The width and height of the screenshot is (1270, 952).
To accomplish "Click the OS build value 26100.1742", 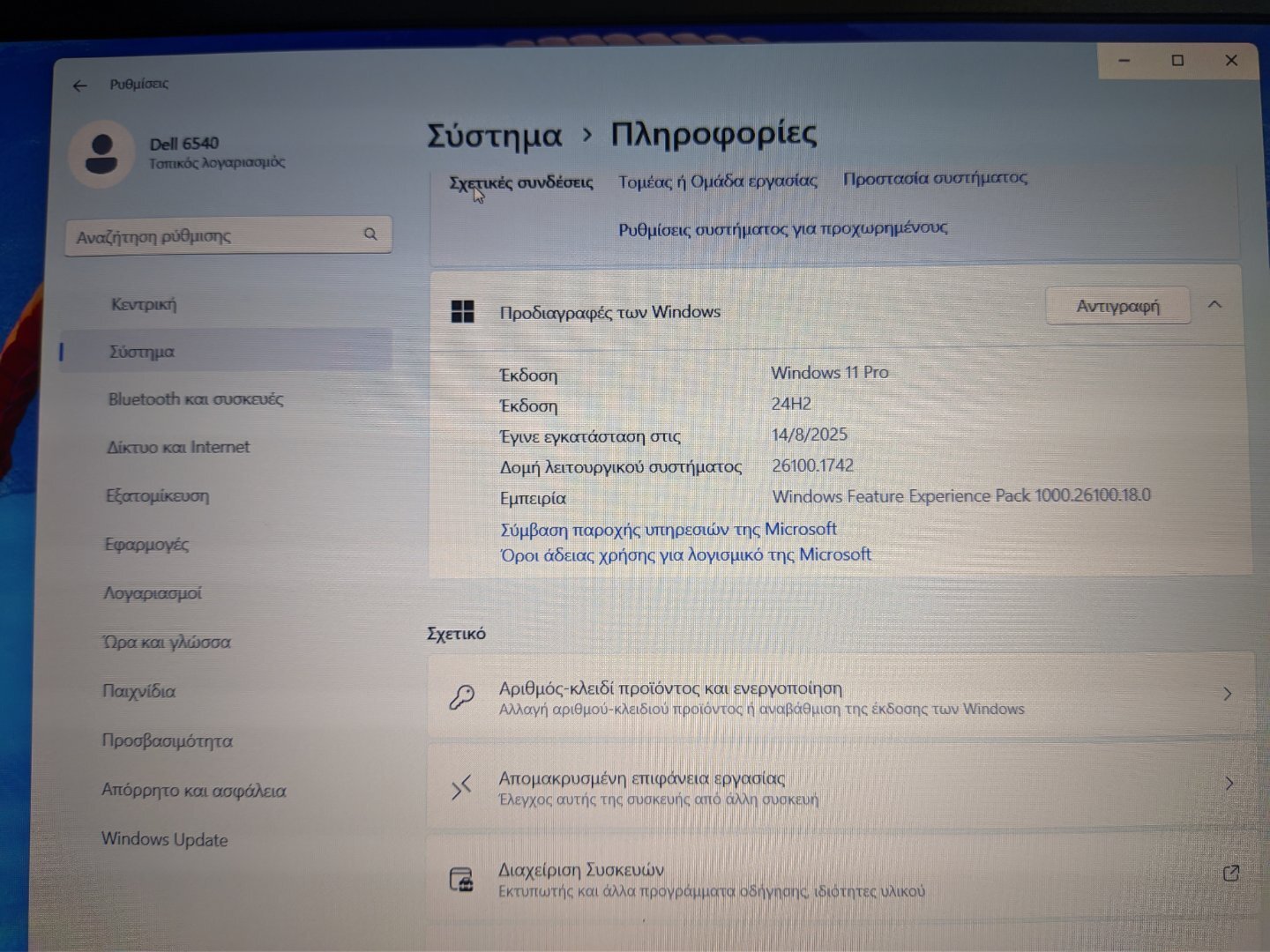I will coord(812,465).
